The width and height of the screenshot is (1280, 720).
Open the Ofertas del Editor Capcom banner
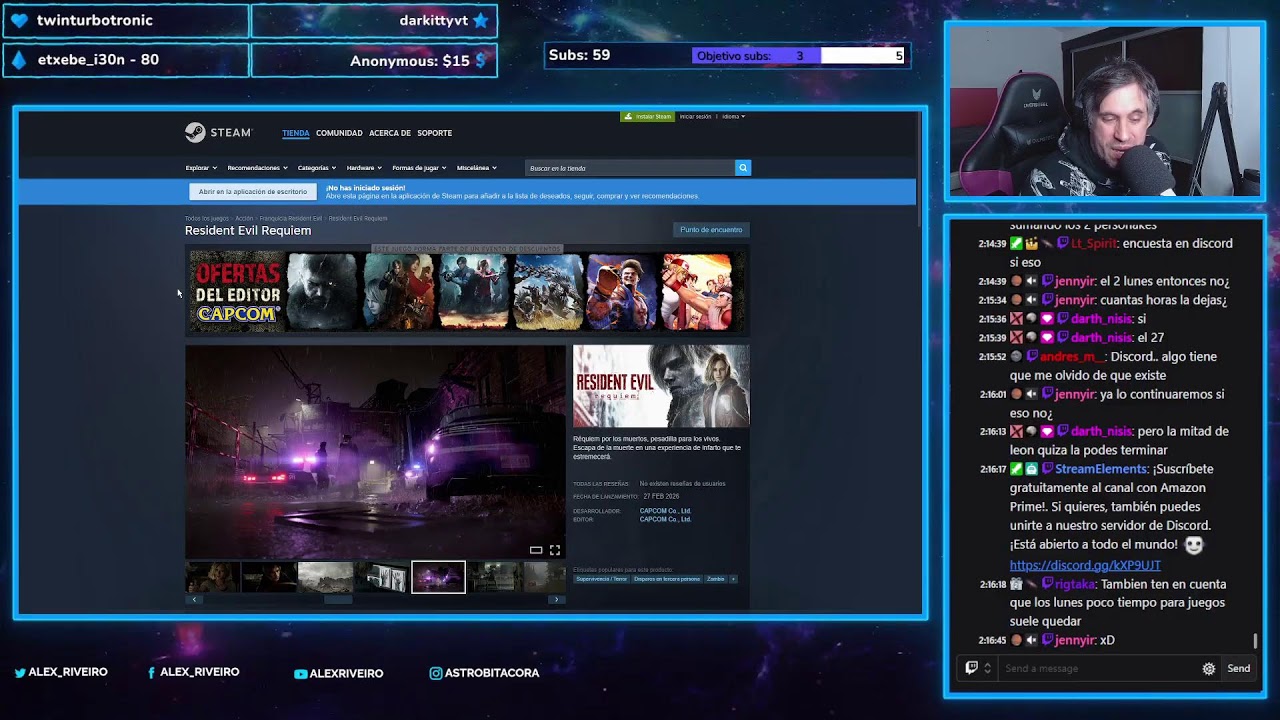(x=237, y=291)
